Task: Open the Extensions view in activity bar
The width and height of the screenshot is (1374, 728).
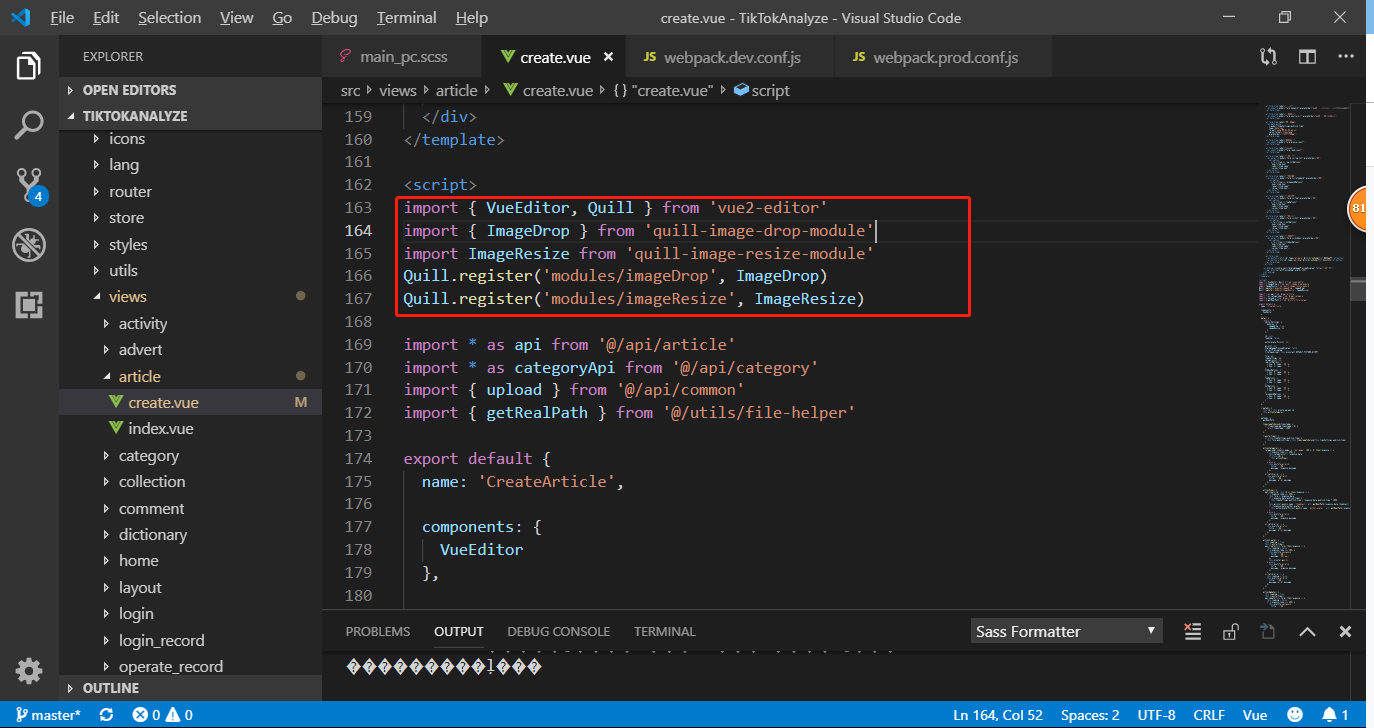Action: pos(29,305)
